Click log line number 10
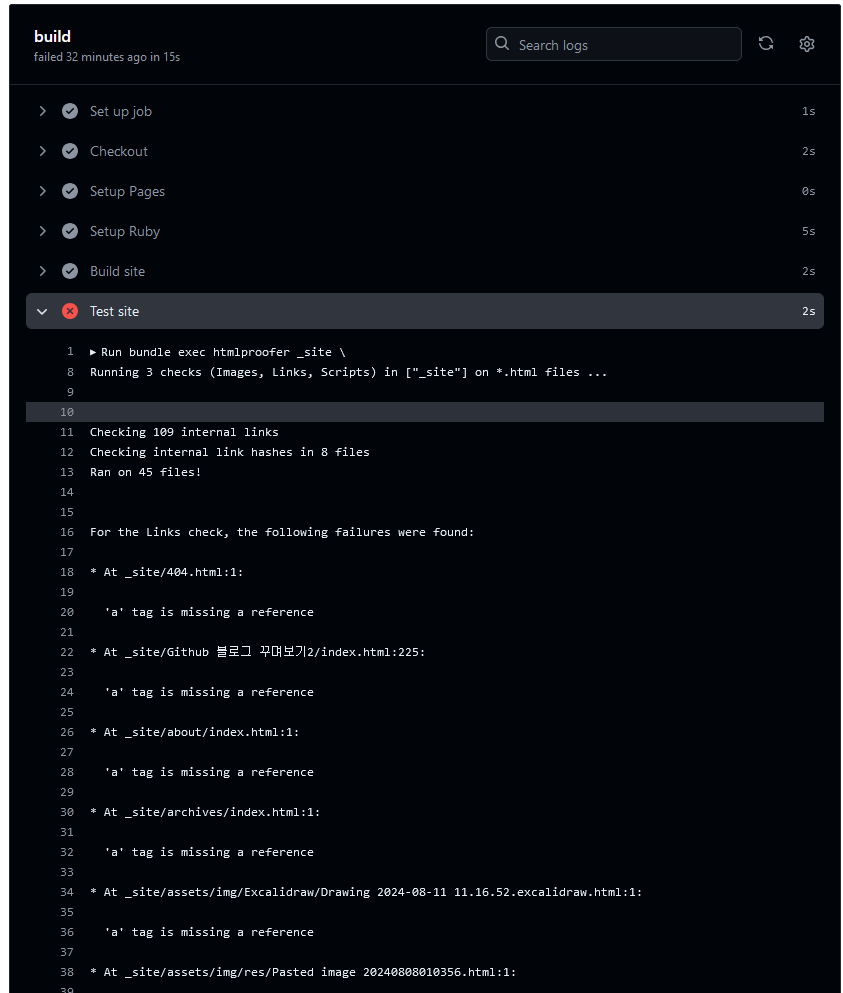The width and height of the screenshot is (843, 993). 67,412
